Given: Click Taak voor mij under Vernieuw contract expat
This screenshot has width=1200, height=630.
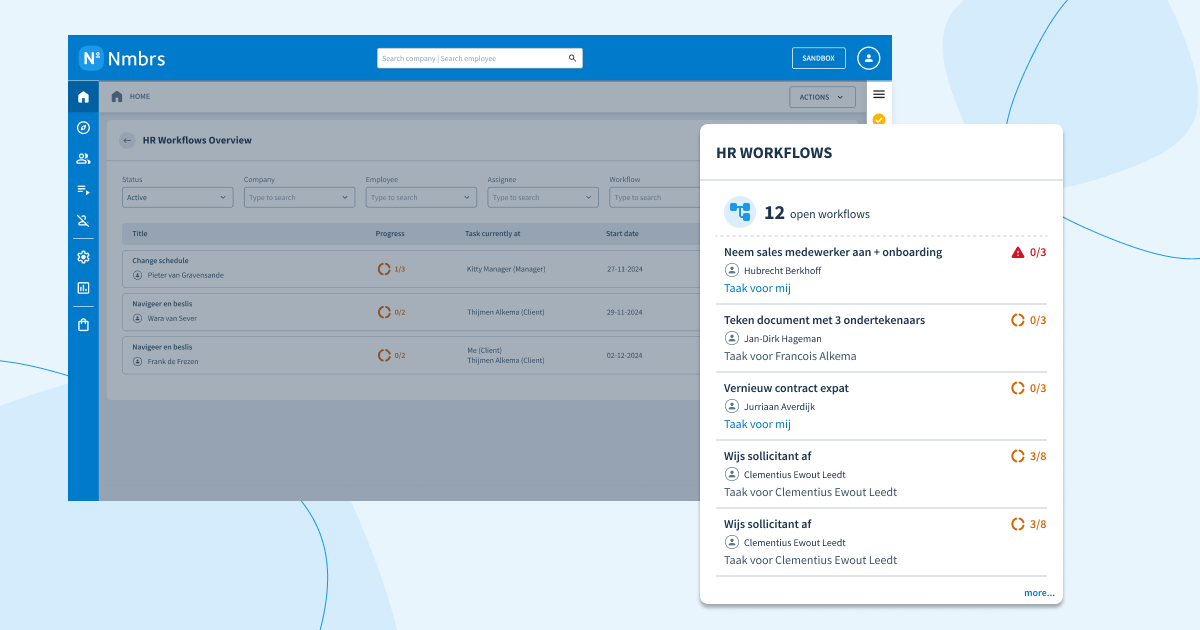Looking at the screenshot, I should click(757, 424).
